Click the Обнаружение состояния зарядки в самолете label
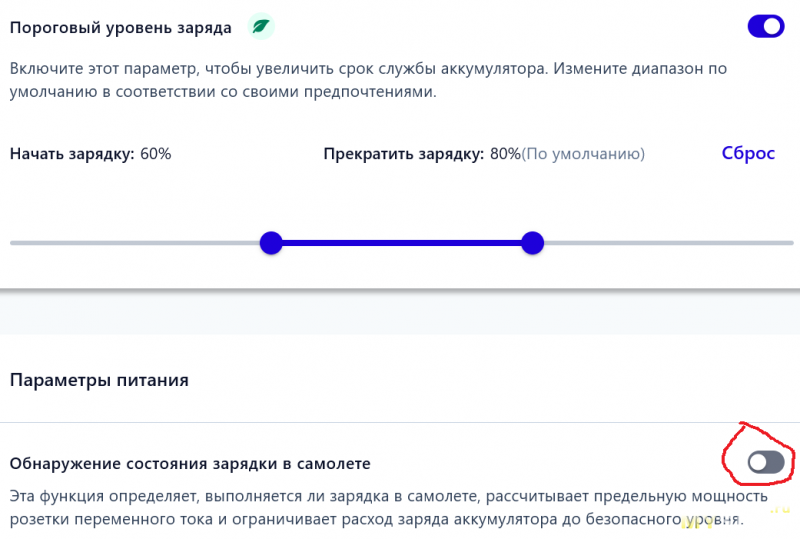 (x=190, y=464)
